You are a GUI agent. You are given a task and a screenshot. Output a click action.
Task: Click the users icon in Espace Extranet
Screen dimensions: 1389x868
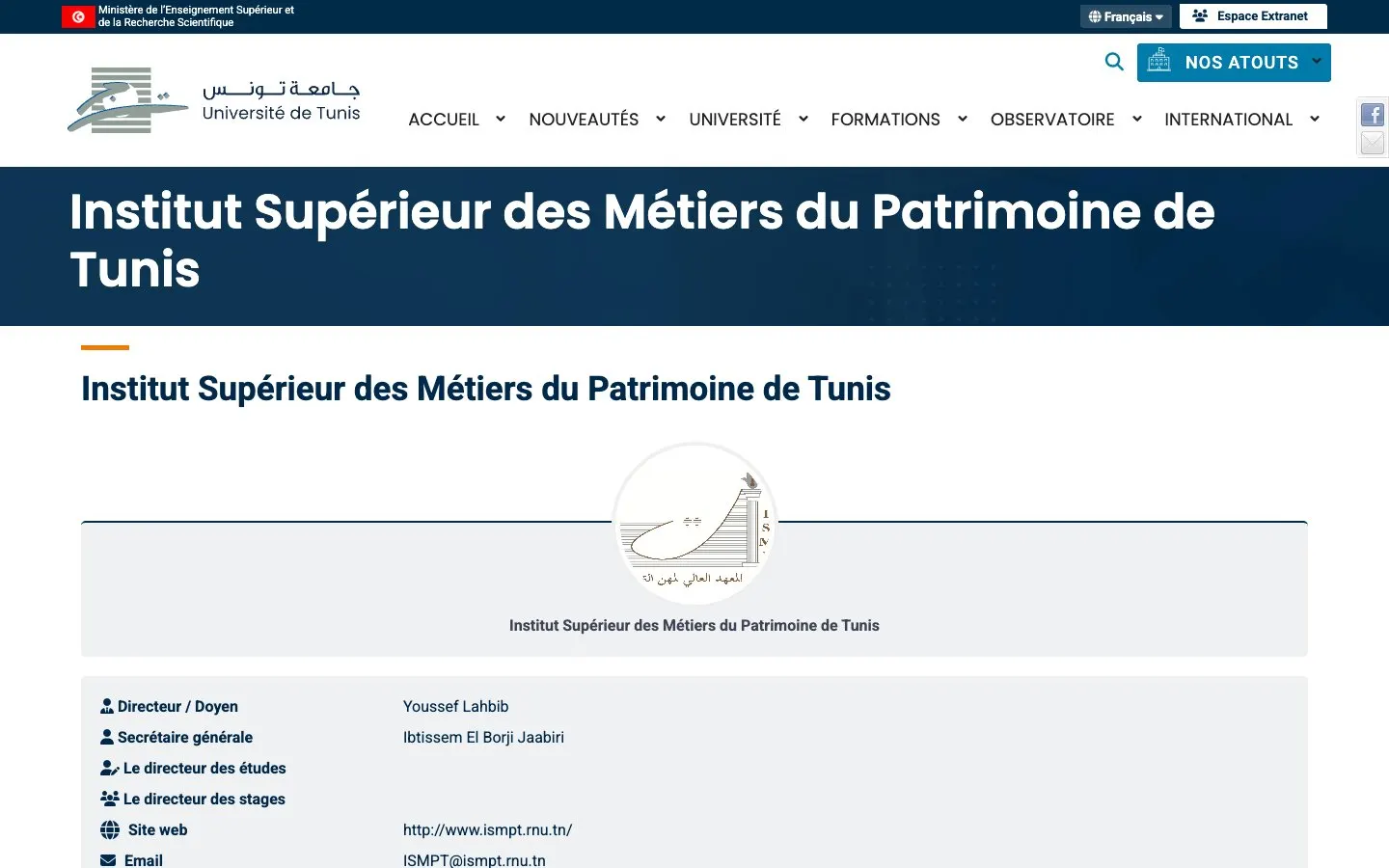[1200, 15]
